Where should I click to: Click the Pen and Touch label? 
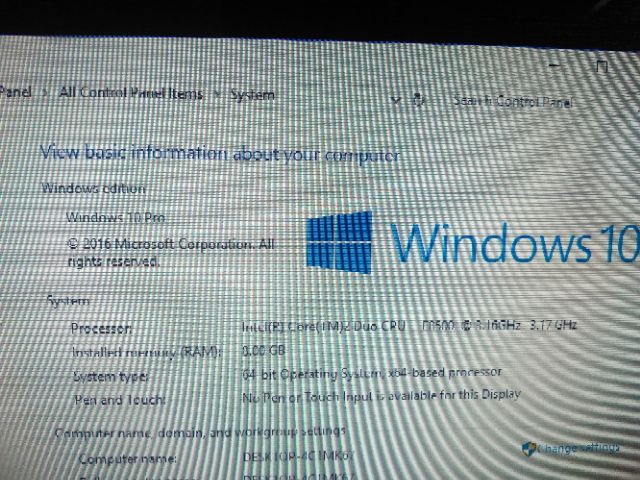(119, 399)
